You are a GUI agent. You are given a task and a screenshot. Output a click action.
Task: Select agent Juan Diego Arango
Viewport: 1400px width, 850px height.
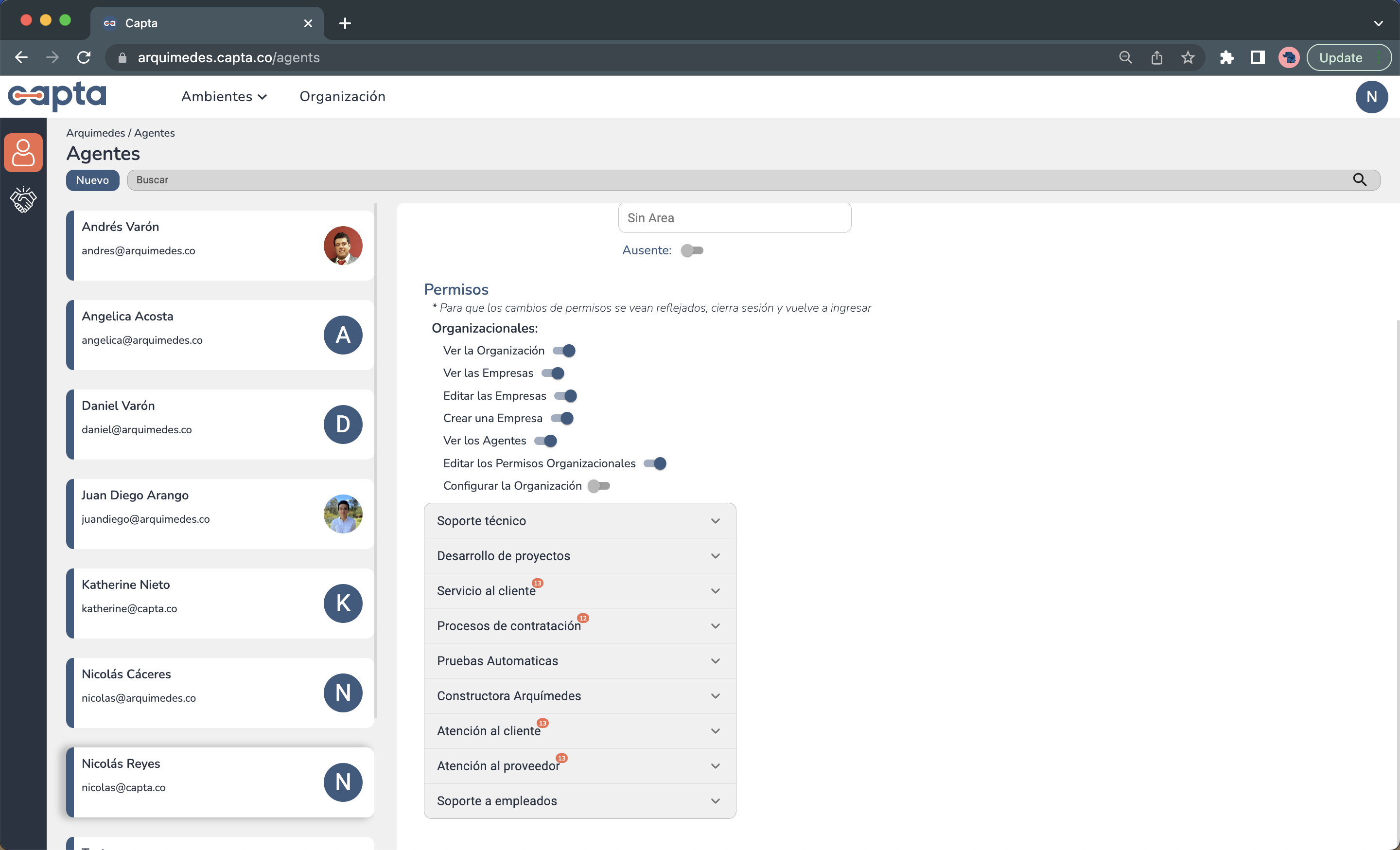coord(220,514)
